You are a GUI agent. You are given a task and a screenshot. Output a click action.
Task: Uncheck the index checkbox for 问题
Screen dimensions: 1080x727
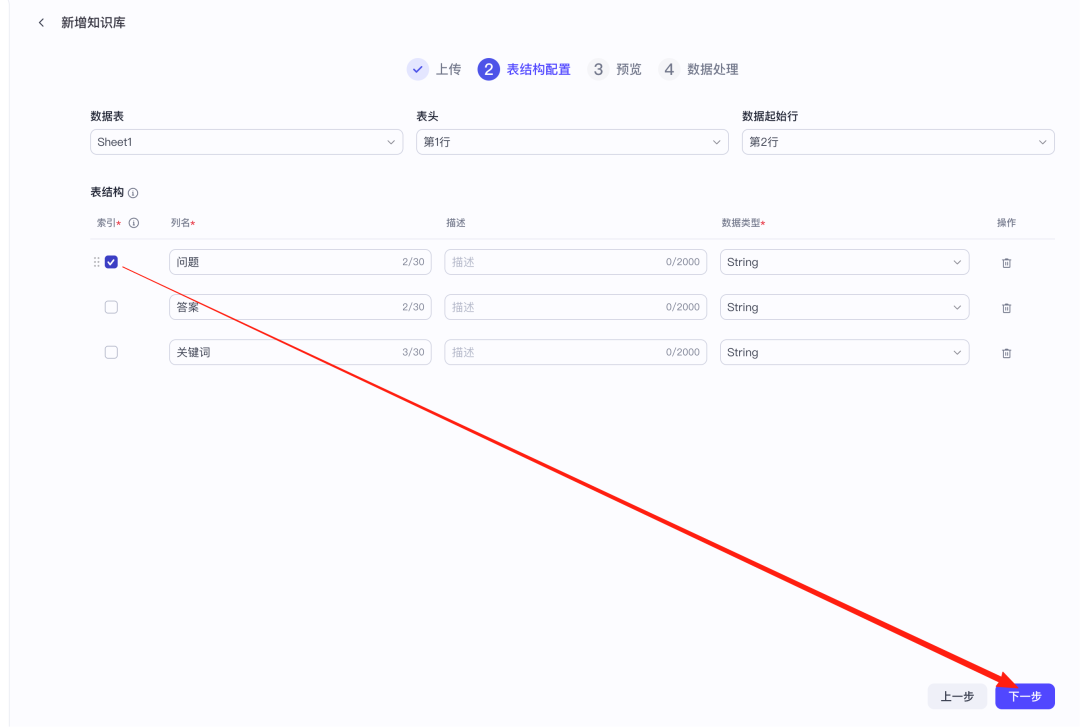click(x=111, y=262)
